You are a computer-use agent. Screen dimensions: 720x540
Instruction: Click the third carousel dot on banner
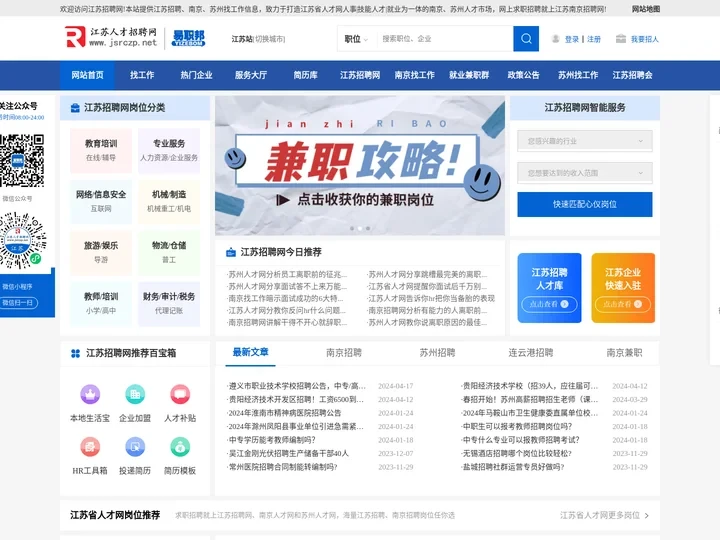pyautogui.click(x=368, y=228)
